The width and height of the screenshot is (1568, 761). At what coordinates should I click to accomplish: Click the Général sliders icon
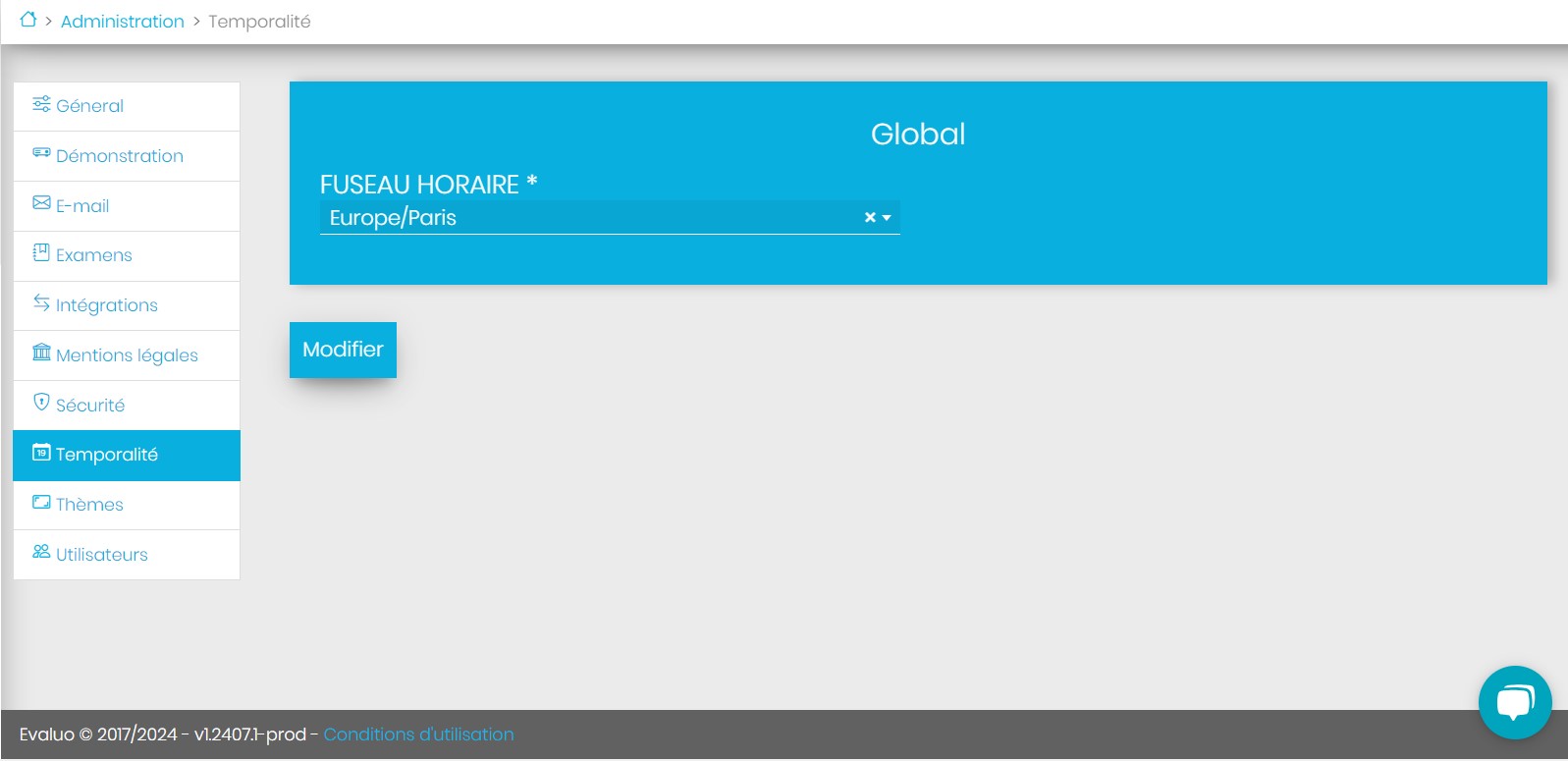coord(41,104)
